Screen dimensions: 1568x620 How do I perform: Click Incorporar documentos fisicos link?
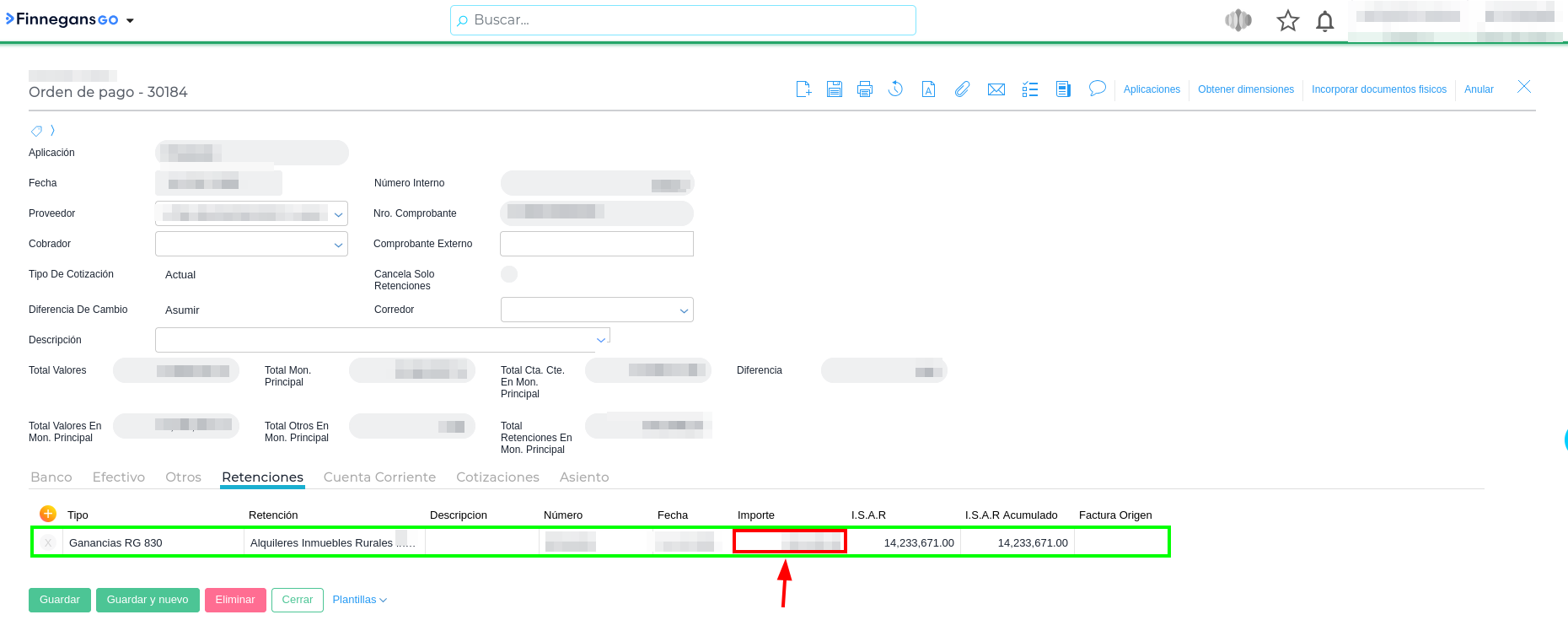click(1379, 89)
